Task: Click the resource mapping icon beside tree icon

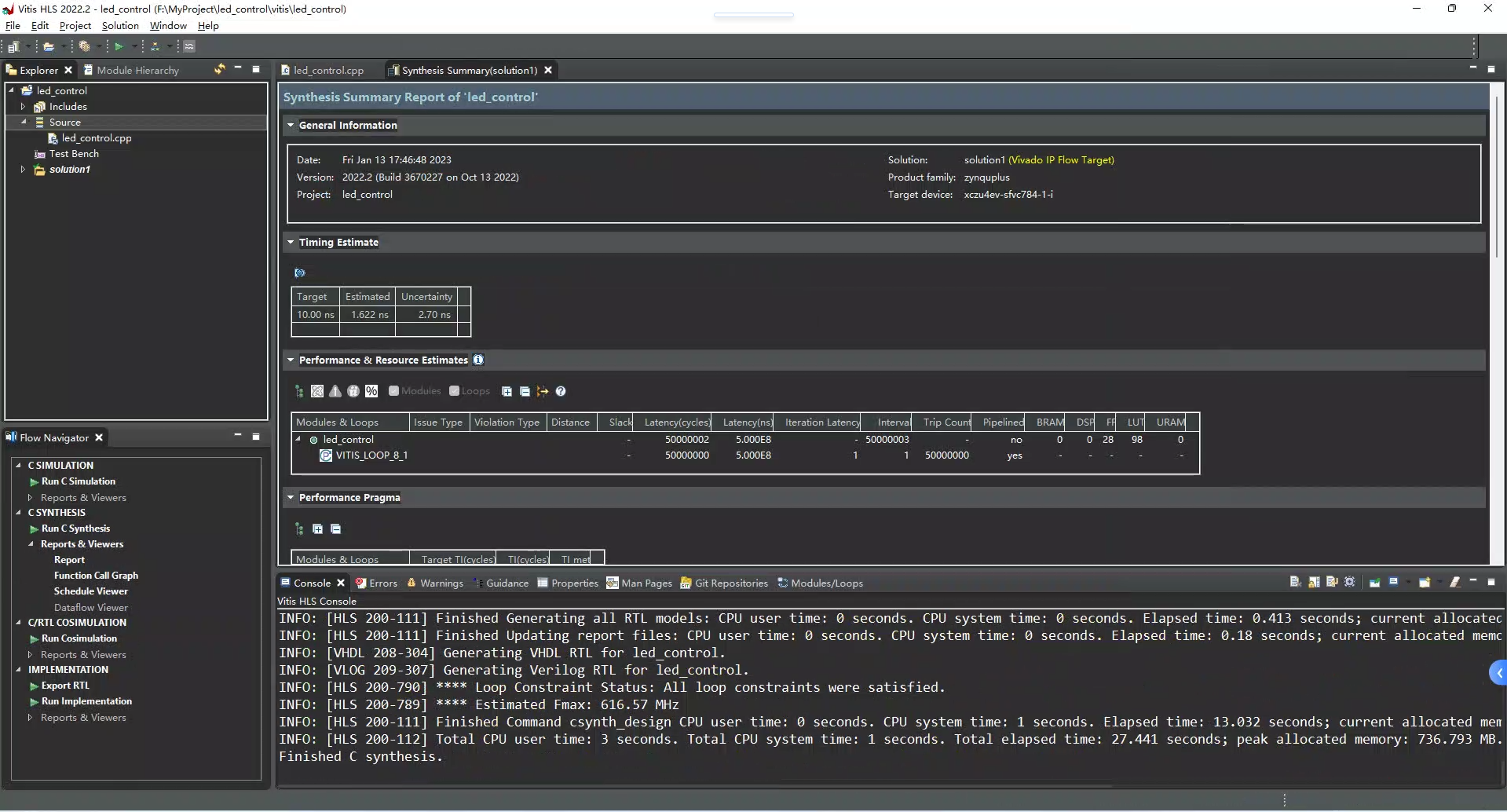Action: click(317, 391)
